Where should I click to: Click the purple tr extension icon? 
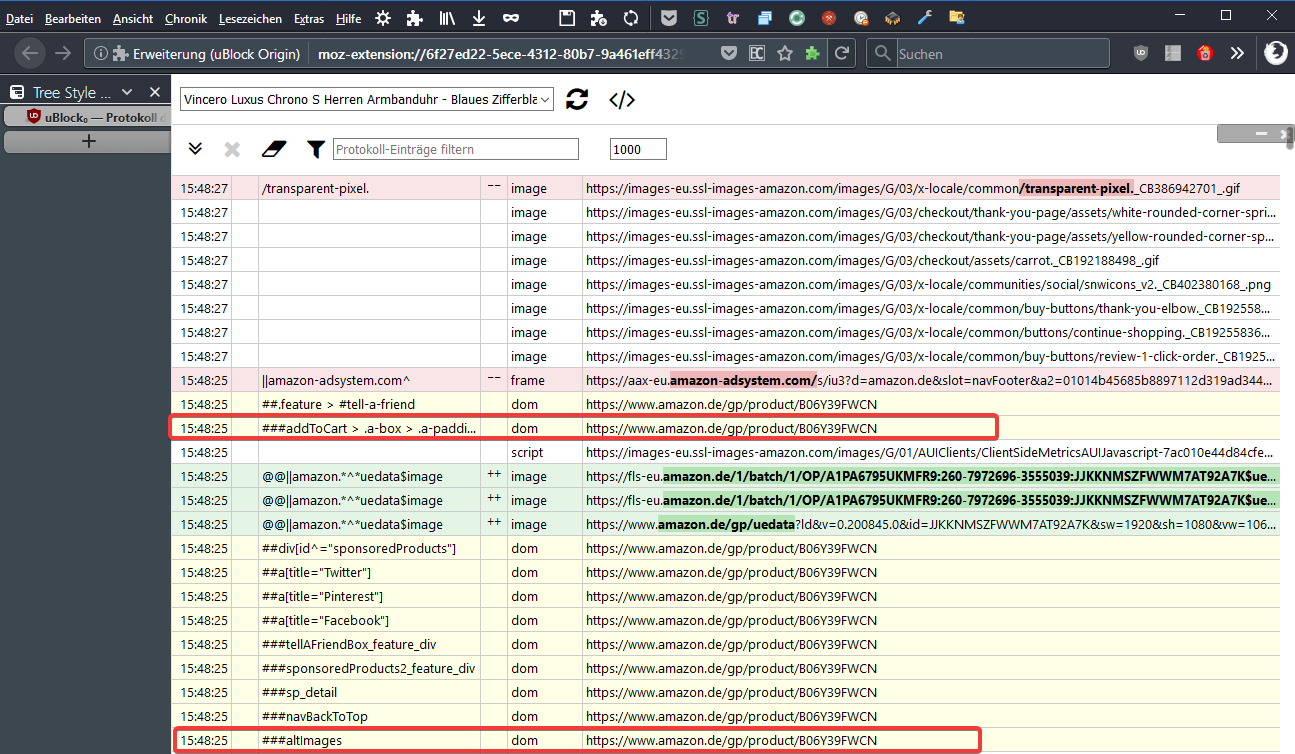point(733,18)
